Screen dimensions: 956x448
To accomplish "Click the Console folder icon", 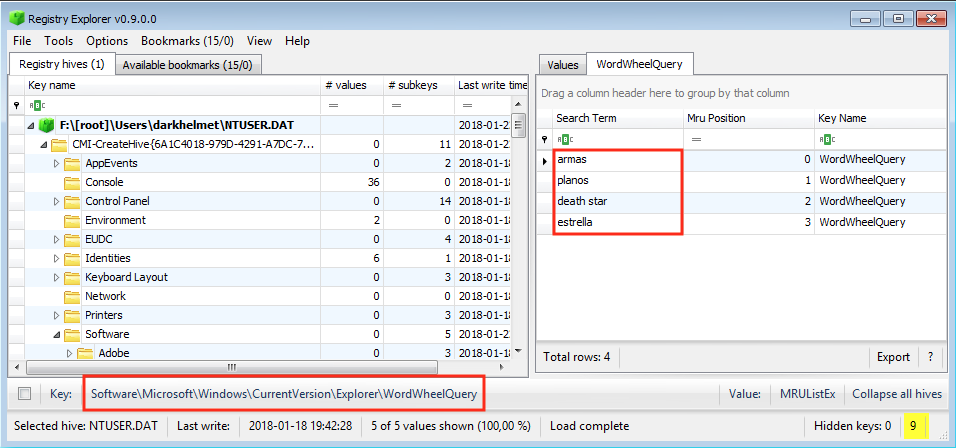I will point(71,182).
